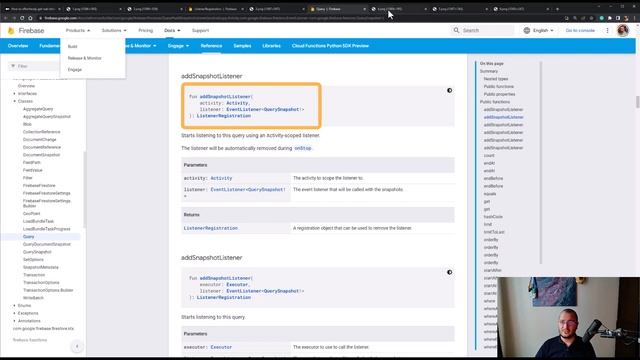
Task: Open the three-dot menu beside Go to console
Action: (607, 30)
